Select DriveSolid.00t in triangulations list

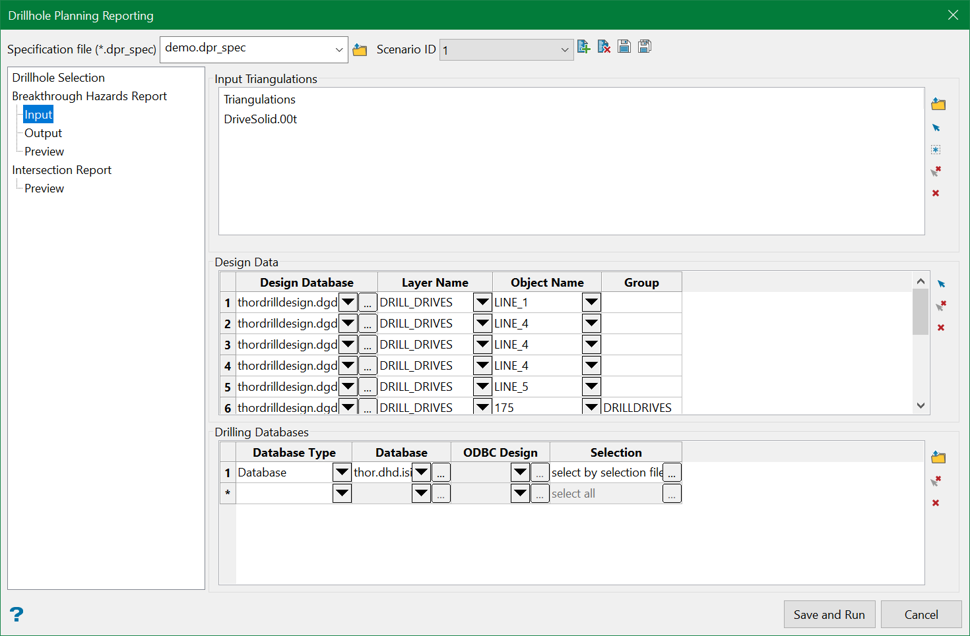pos(260,119)
